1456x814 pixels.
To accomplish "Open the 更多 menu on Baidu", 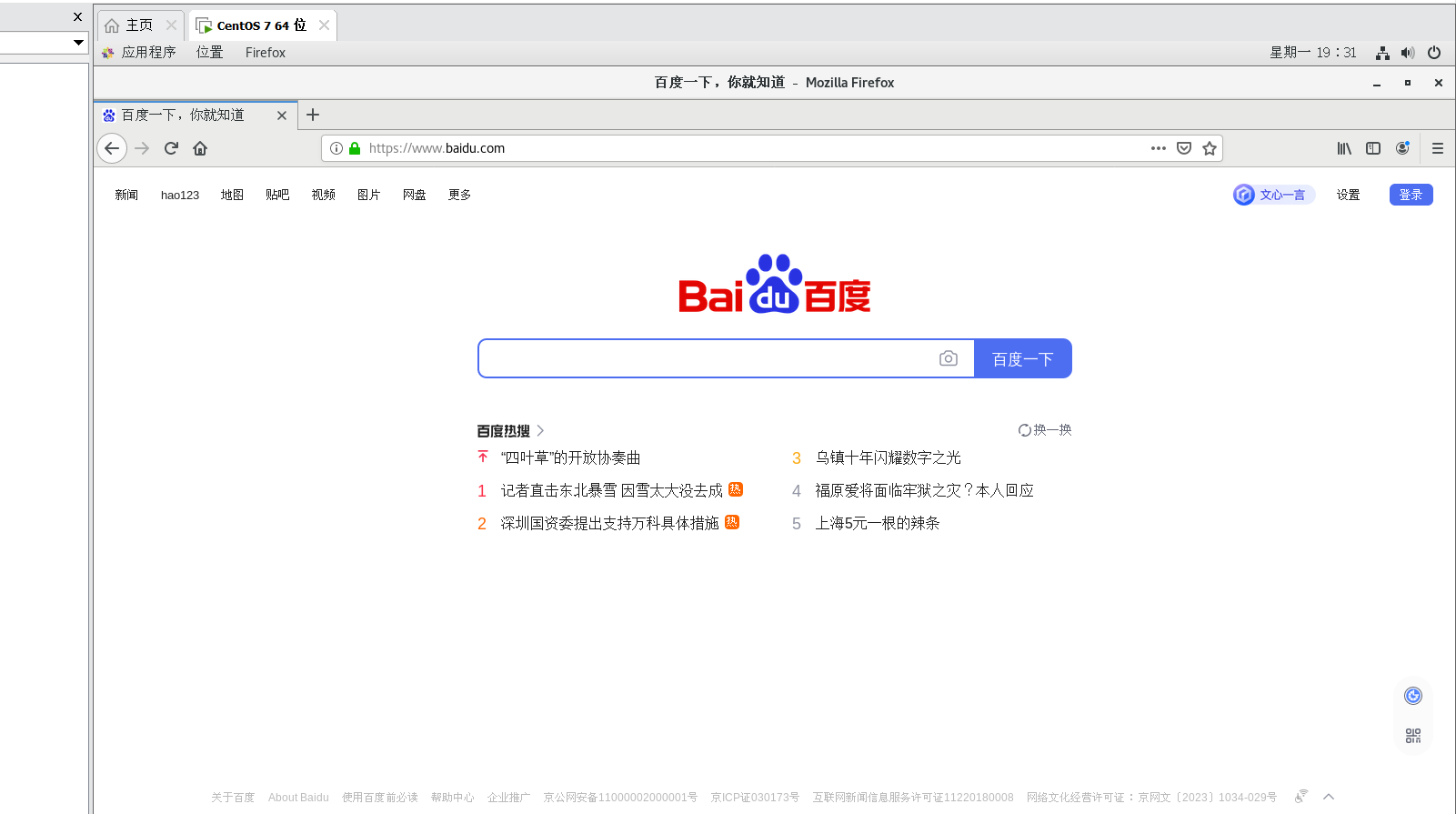I will pyautogui.click(x=459, y=195).
